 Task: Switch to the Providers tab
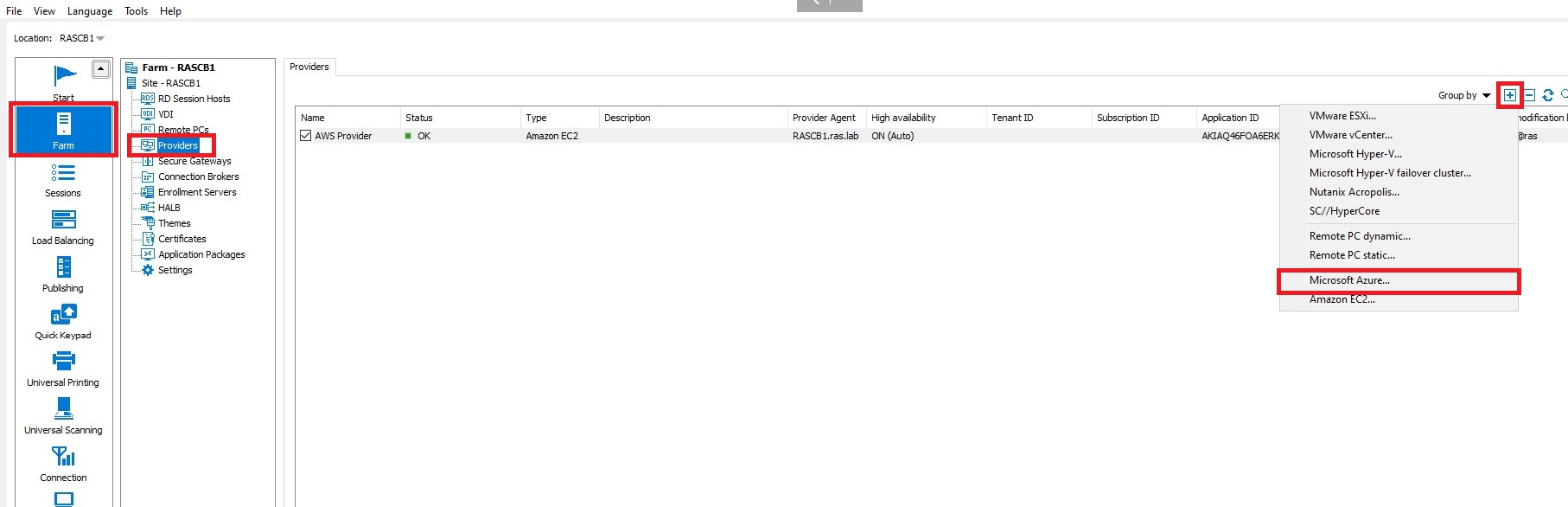(309, 67)
